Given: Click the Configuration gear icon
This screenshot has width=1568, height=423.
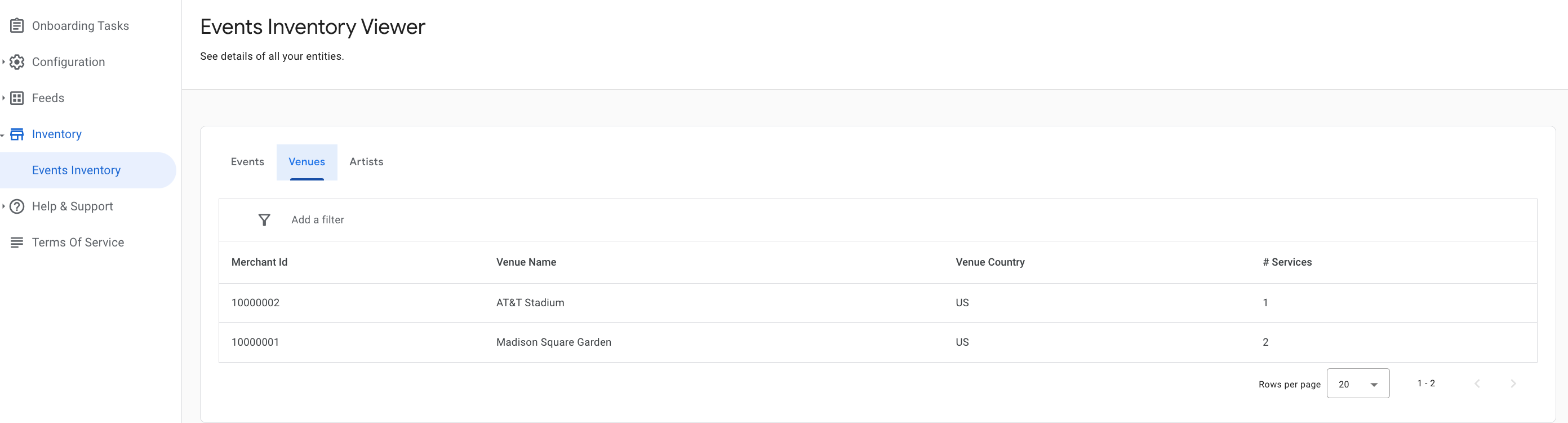Looking at the screenshot, I should pyautogui.click(x=16, y=61).
